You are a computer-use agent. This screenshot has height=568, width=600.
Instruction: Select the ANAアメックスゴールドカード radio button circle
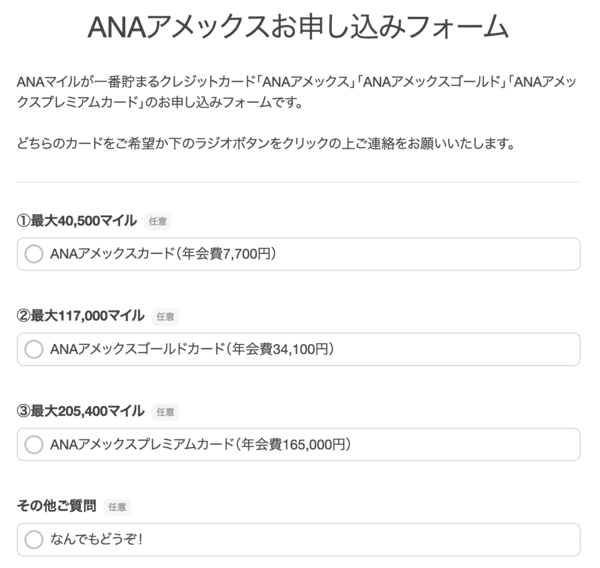[33, 349]
